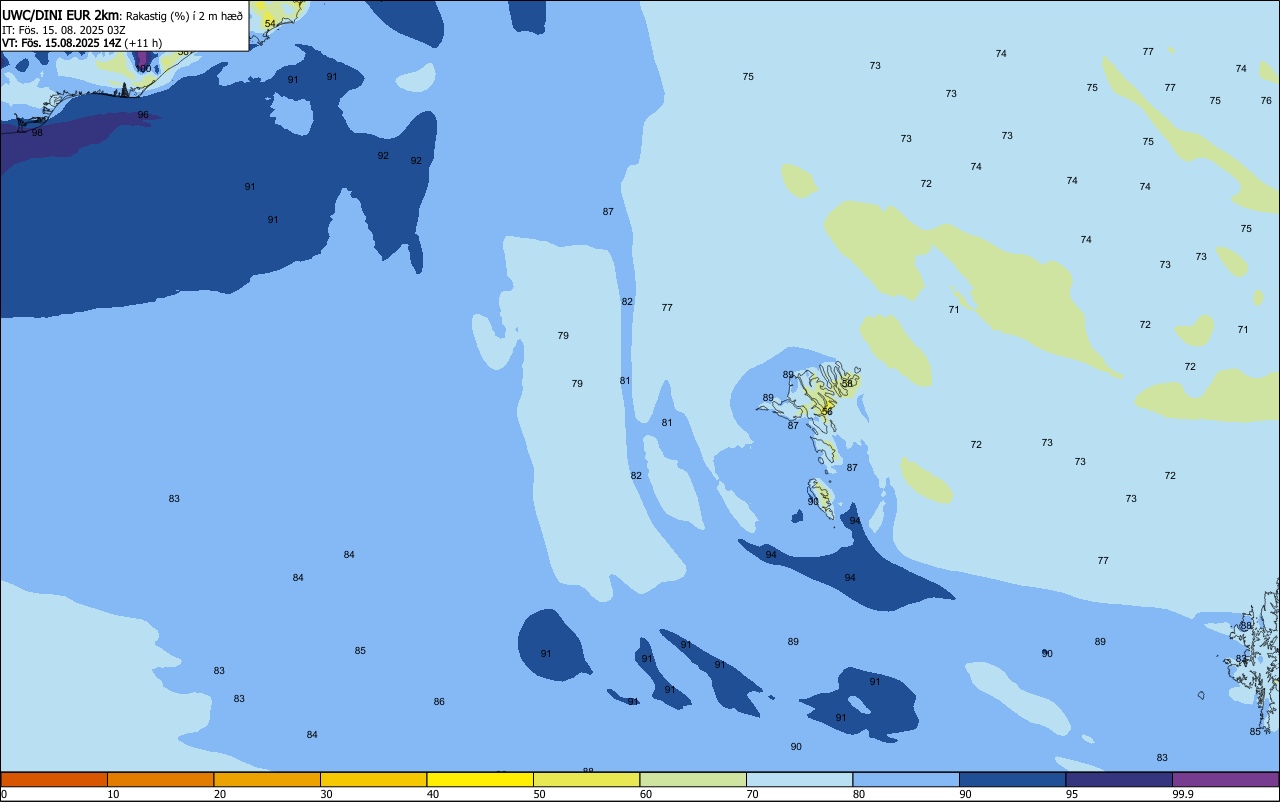
Task: Click the '76' humidity value on the map
Action: (x=1266, y=100)
